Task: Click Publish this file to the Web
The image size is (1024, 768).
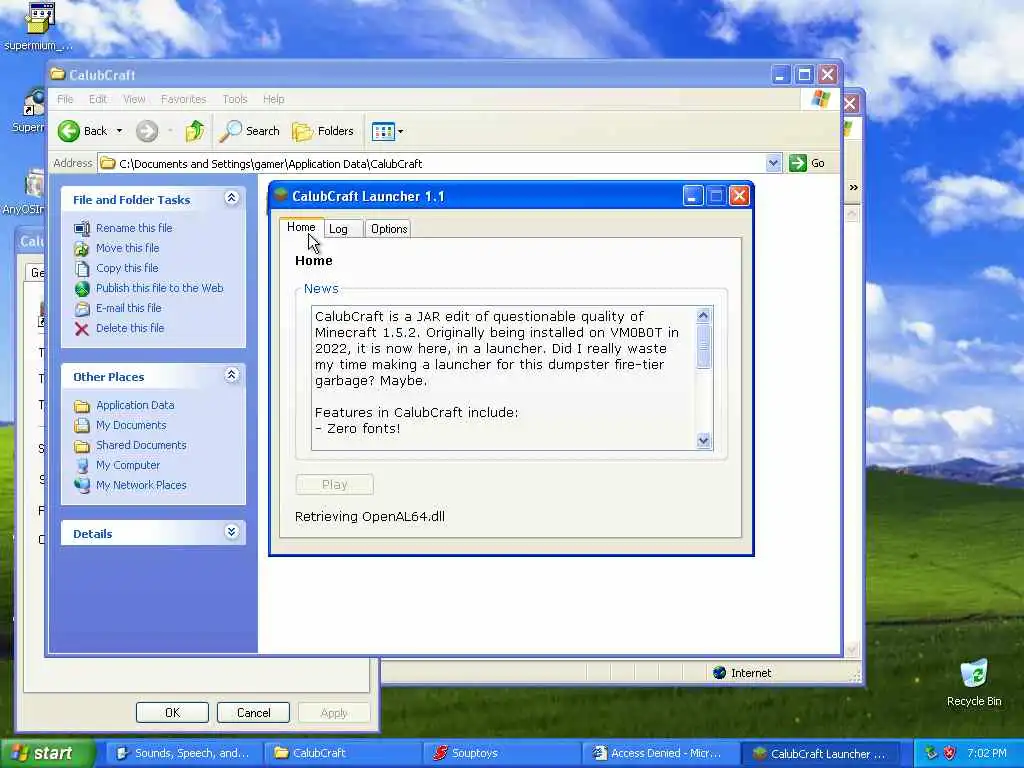Action: [159, 288]
